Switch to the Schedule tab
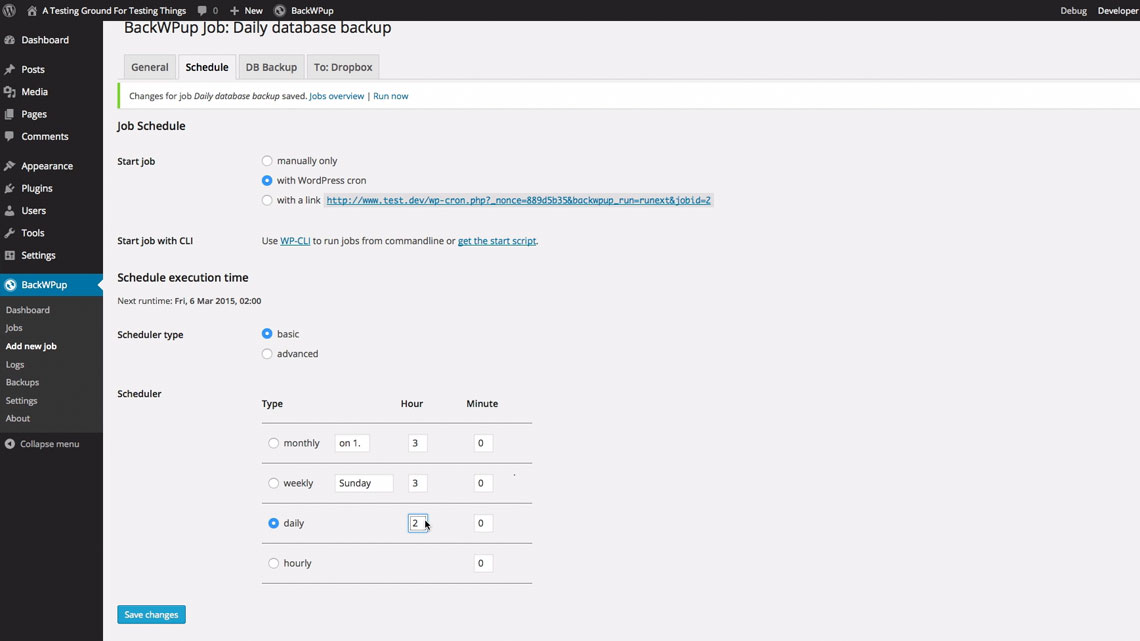This screenshot has width=1140, height=641. tap(206, 67)
